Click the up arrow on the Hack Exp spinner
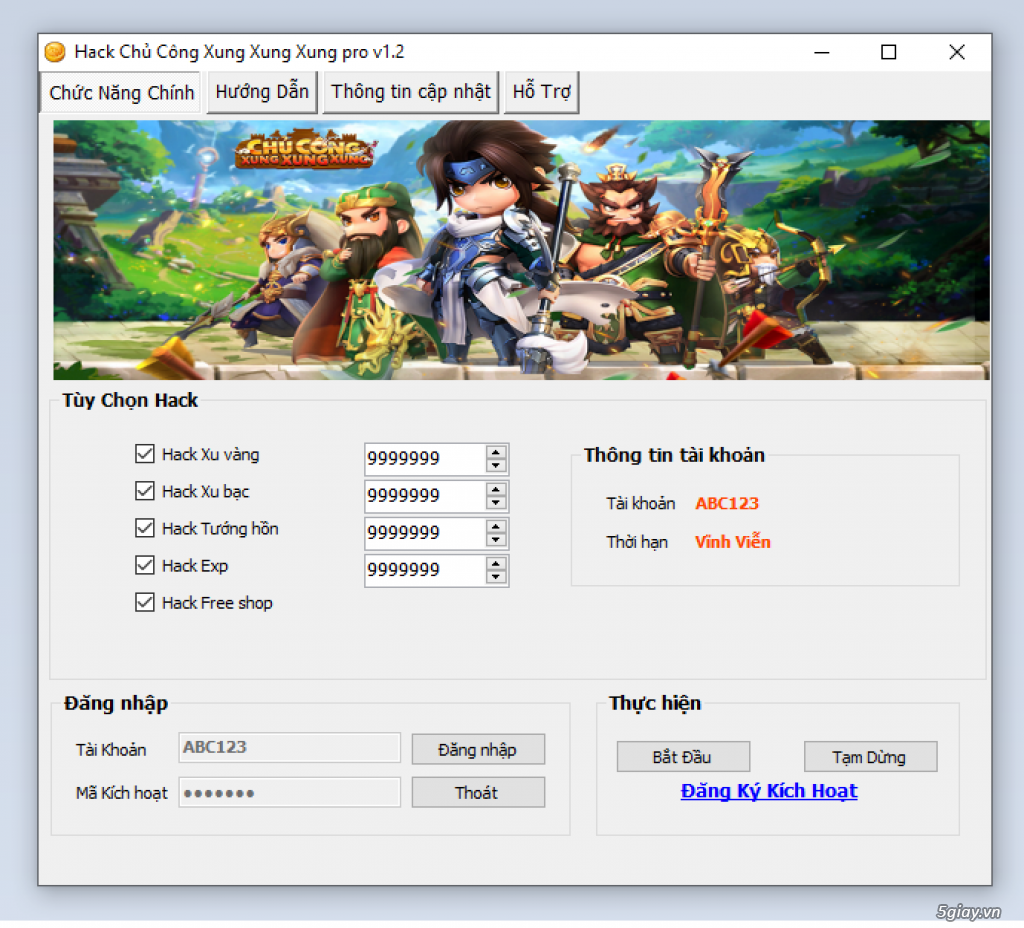1024x928 pixels. tap(497, 564)
